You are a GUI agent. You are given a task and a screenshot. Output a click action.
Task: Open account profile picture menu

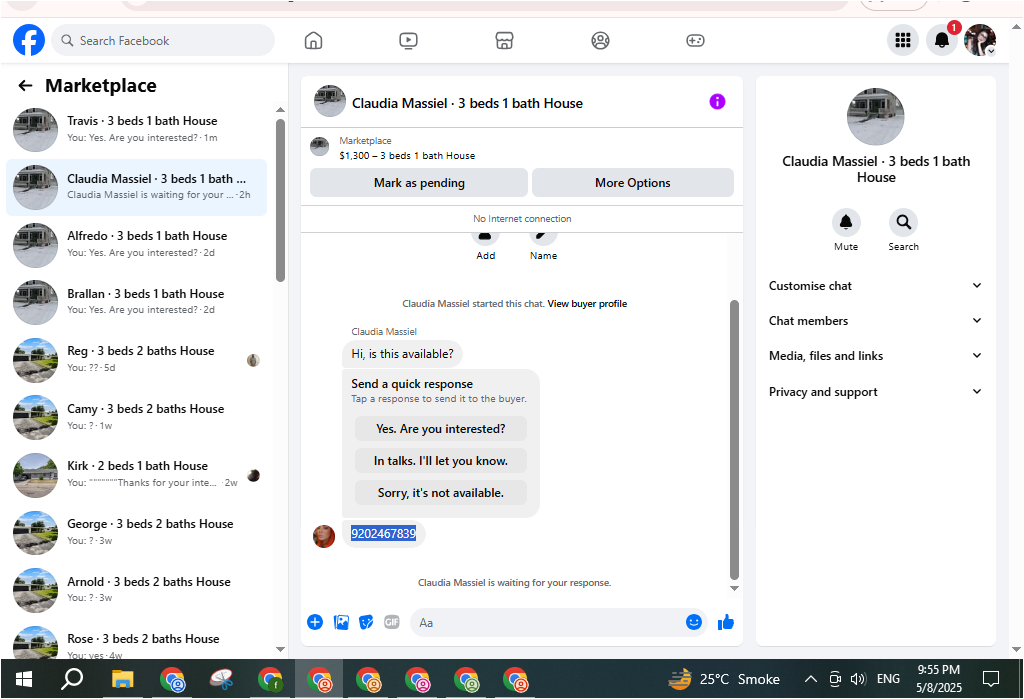click(x=980, y=41)
